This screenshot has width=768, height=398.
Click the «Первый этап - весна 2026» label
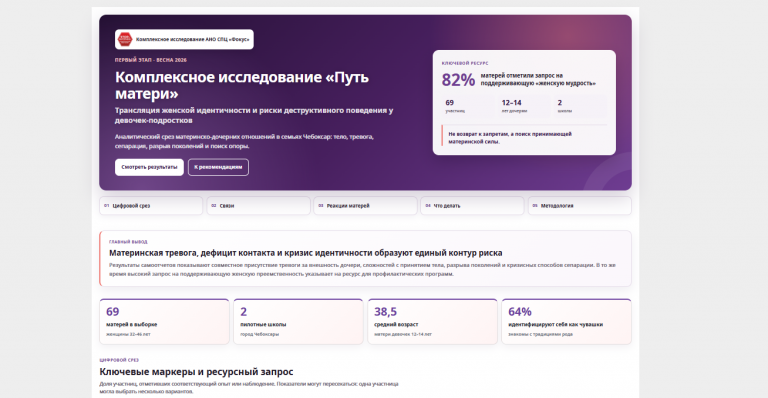pos(151,60)
